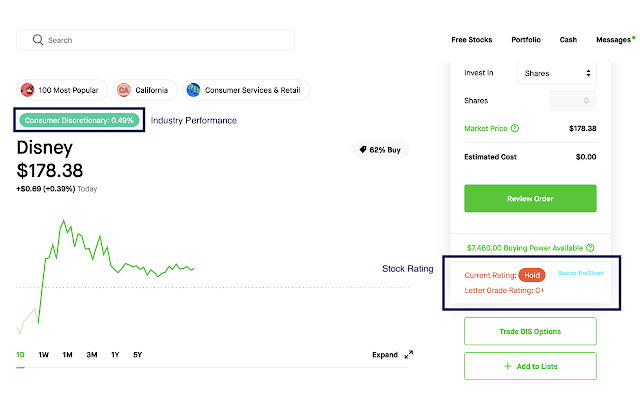Select the 3M chart range tab

coord(92,355)
